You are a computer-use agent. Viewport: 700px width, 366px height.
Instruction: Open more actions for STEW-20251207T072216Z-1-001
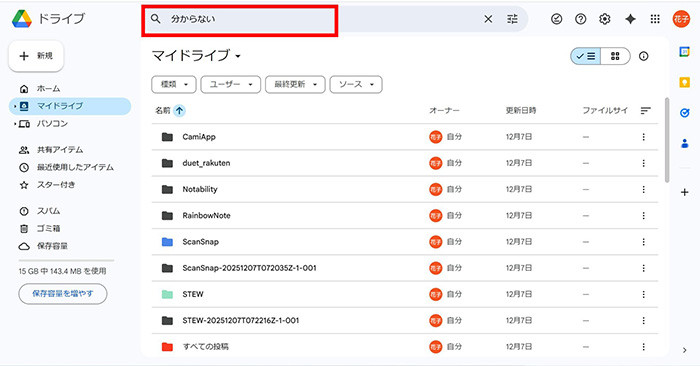(x=643, y=320)
